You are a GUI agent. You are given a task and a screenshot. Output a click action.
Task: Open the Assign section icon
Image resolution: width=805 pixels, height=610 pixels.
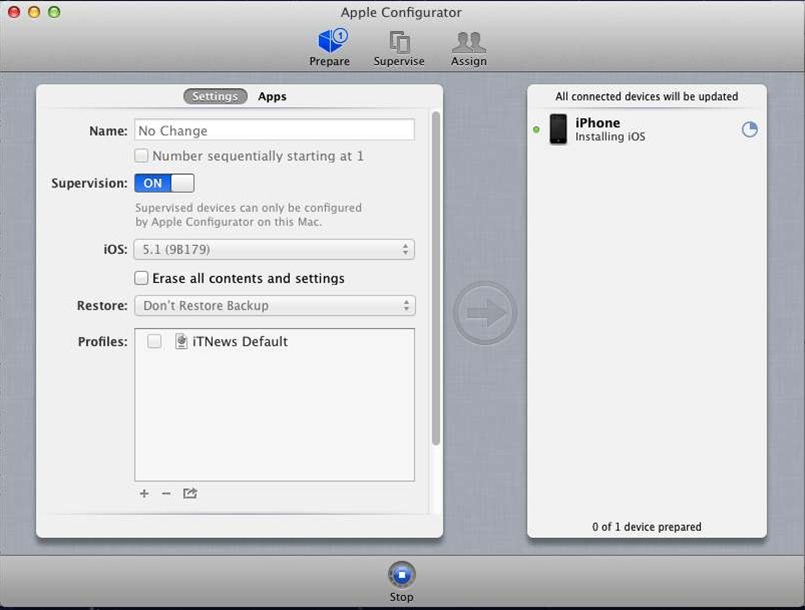coord(468,43)
